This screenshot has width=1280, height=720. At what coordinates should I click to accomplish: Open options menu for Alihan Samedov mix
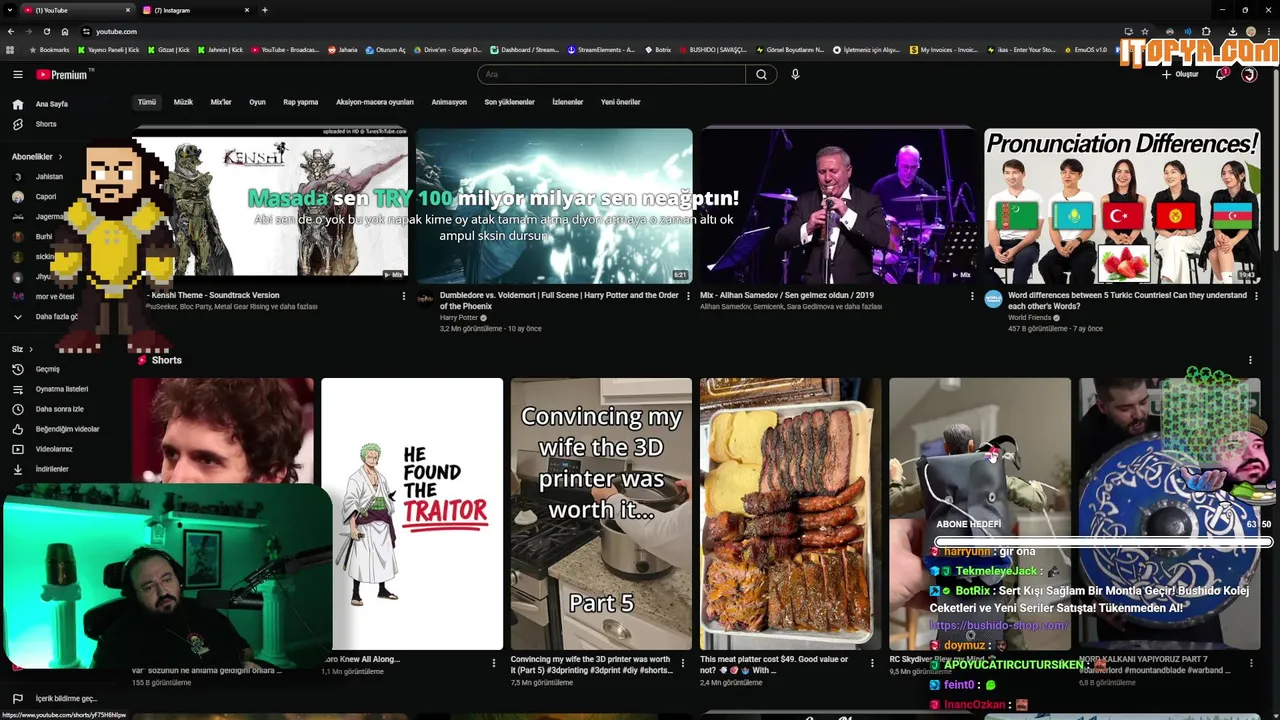coord(972,296)
